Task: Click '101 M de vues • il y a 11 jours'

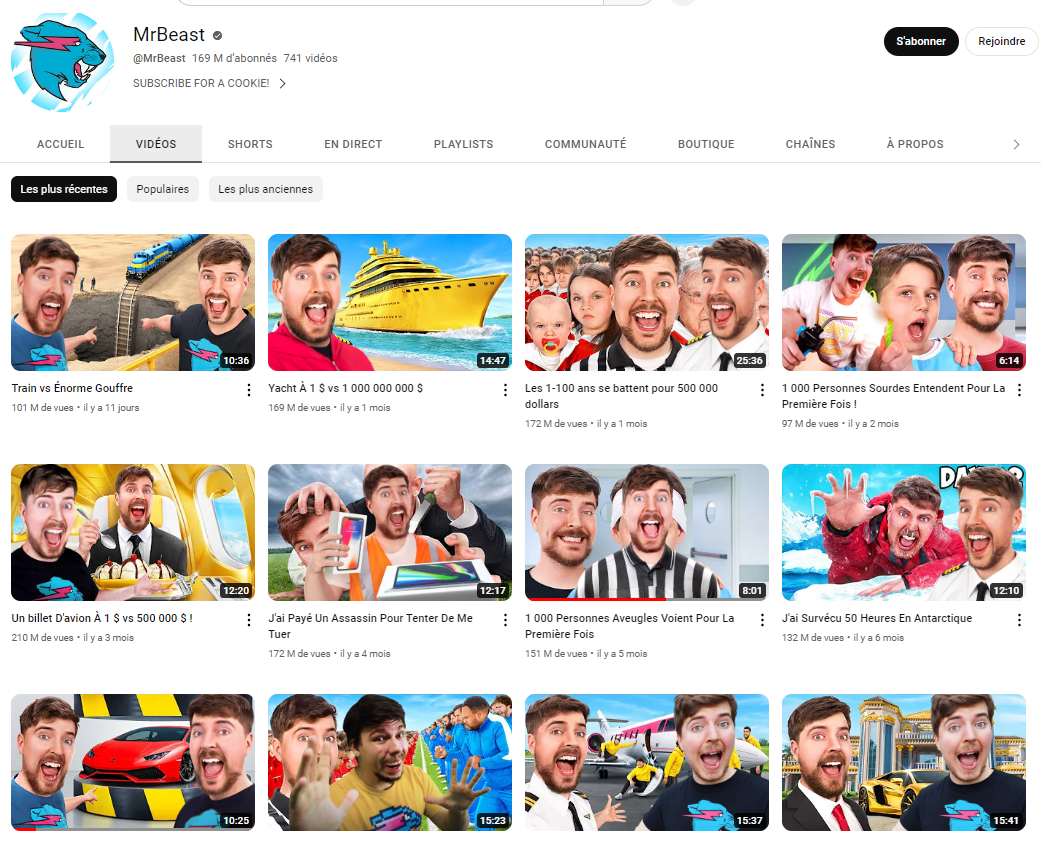Action: pos(76,408)
